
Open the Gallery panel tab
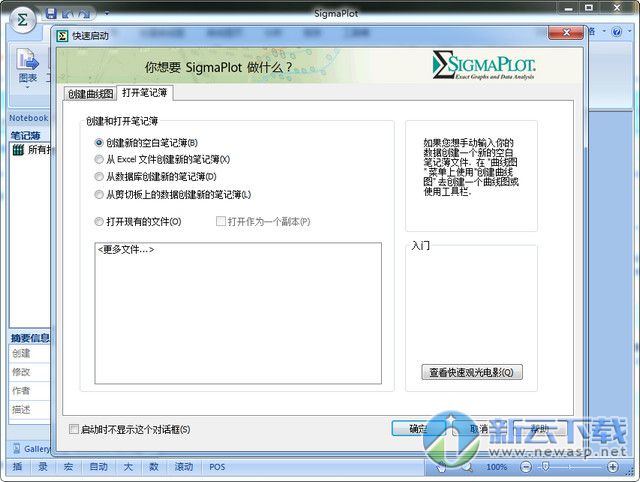click(32, 449)
